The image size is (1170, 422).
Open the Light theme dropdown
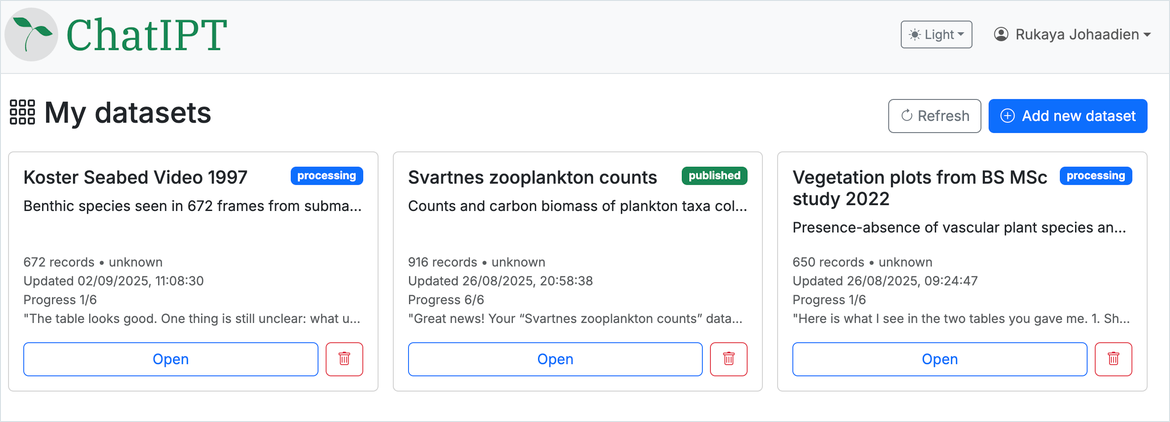[x=936, y=34]
